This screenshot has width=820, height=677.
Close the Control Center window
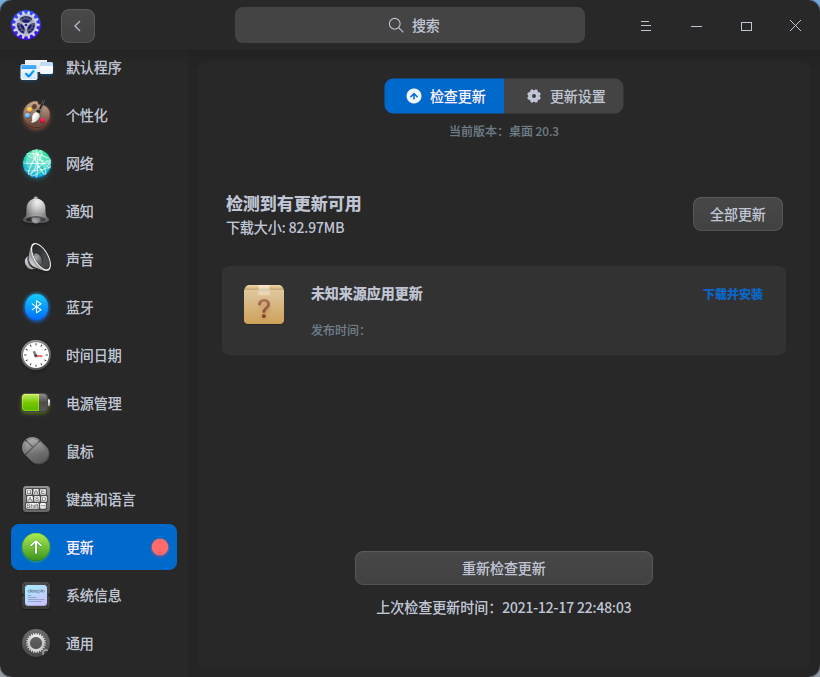(795, 26)
